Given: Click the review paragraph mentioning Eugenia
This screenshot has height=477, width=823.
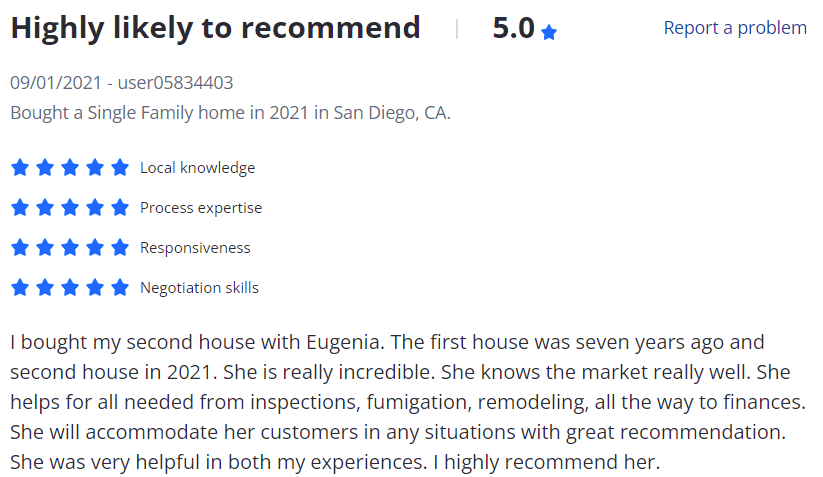Looking at the screenshot, I should pos(408,402).
